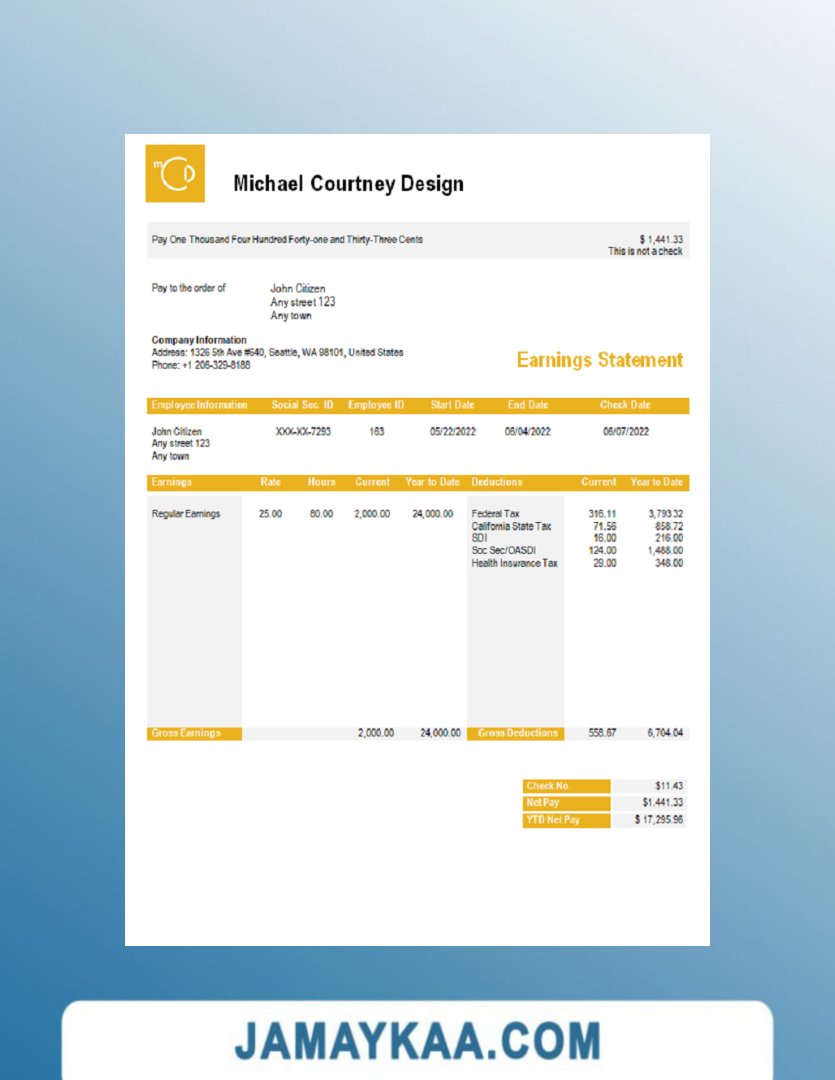
Task: Click the masked social security number XXX-XX-7293
Action: point(303,432)
